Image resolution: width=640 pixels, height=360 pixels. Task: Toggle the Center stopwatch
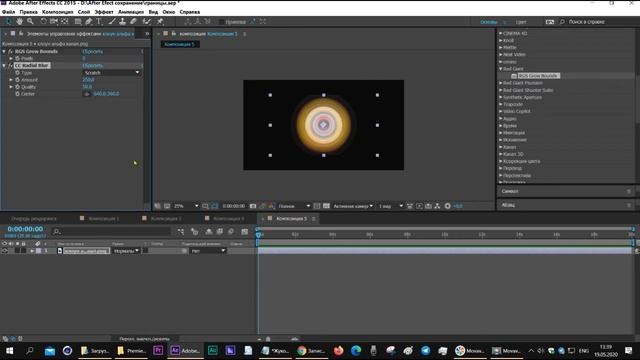18,93
